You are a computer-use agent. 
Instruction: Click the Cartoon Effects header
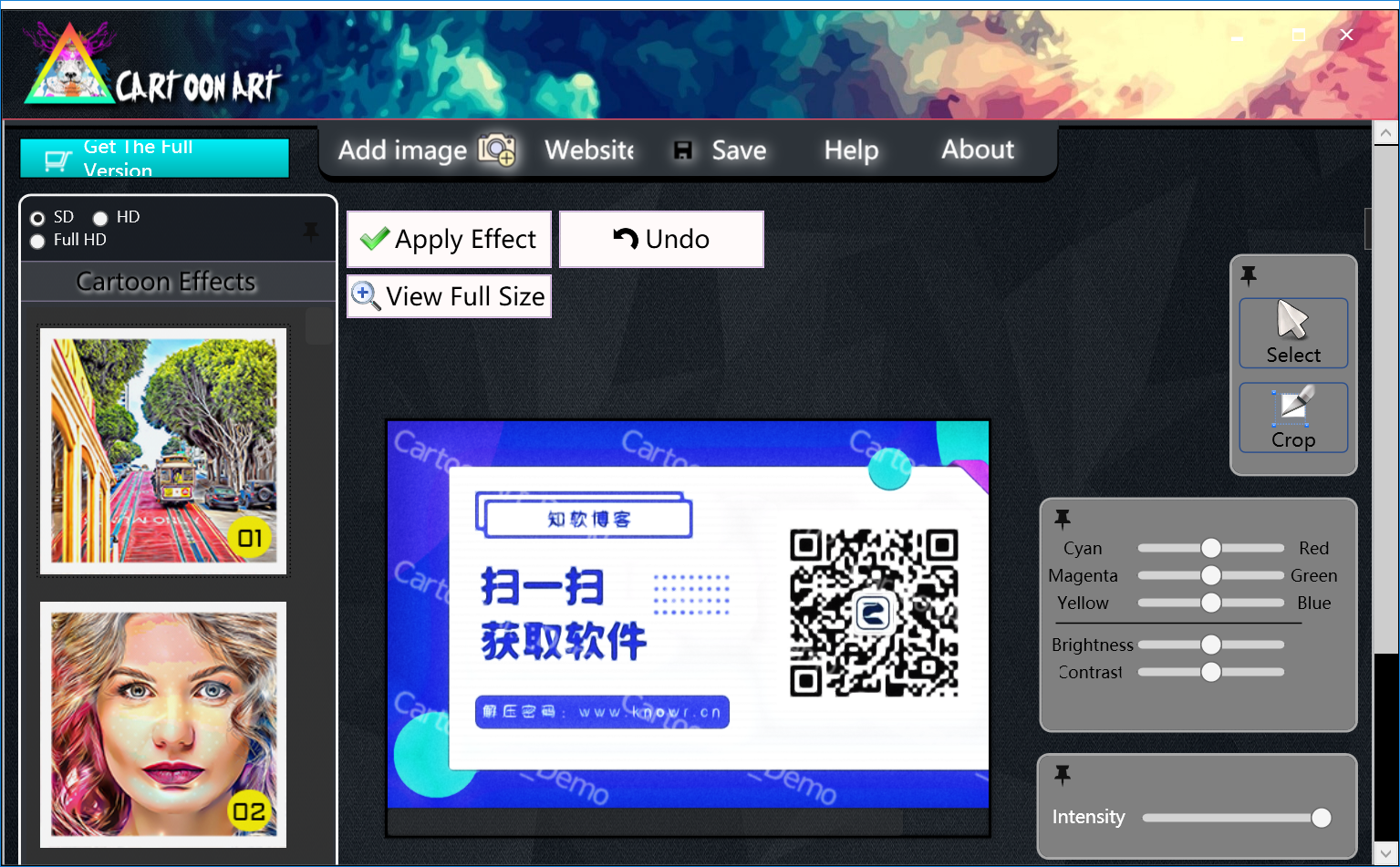click(x=166, y=282)
